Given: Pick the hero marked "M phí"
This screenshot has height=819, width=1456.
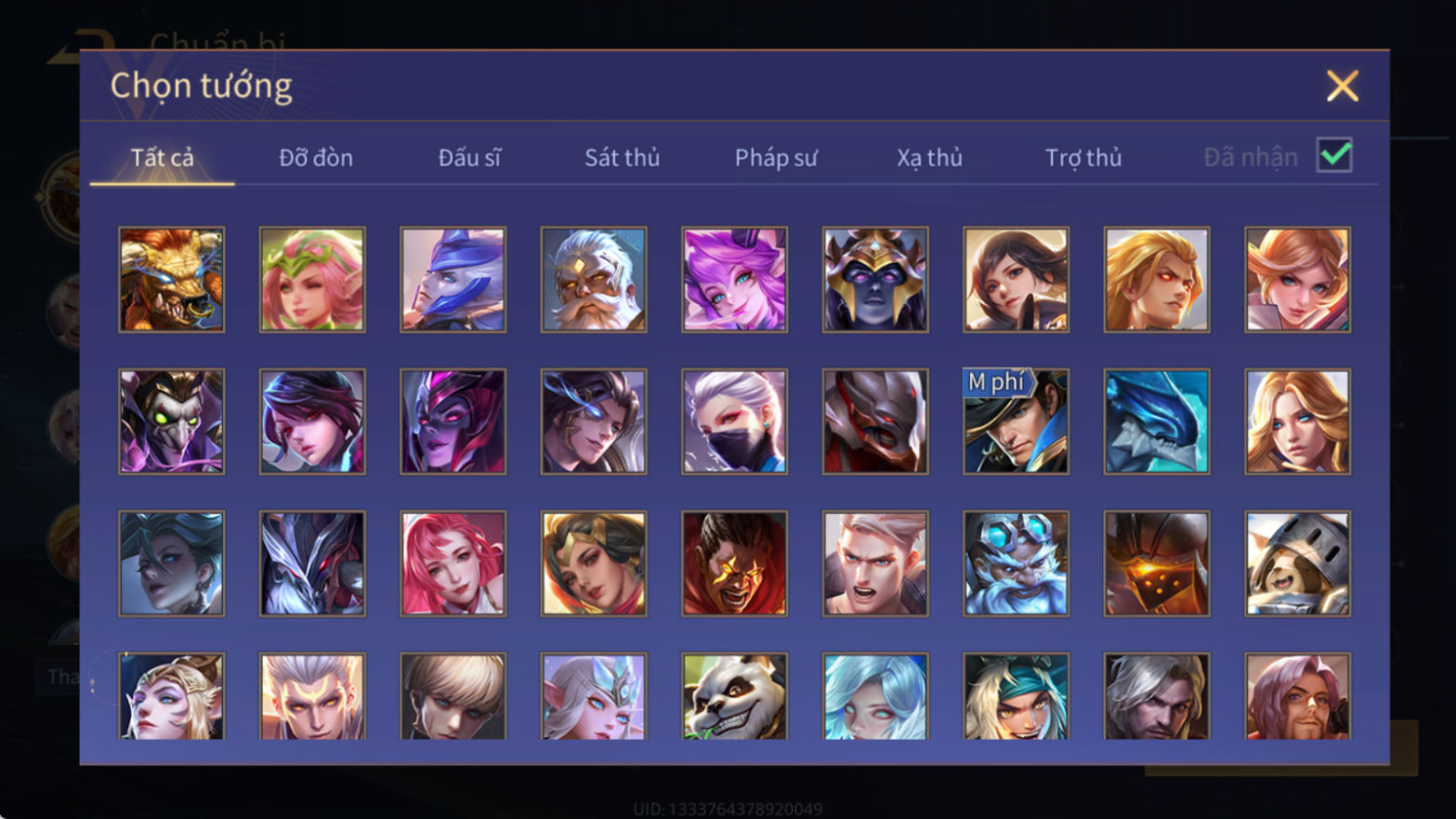Looking at the screenshot, I should coord(1016,421).
